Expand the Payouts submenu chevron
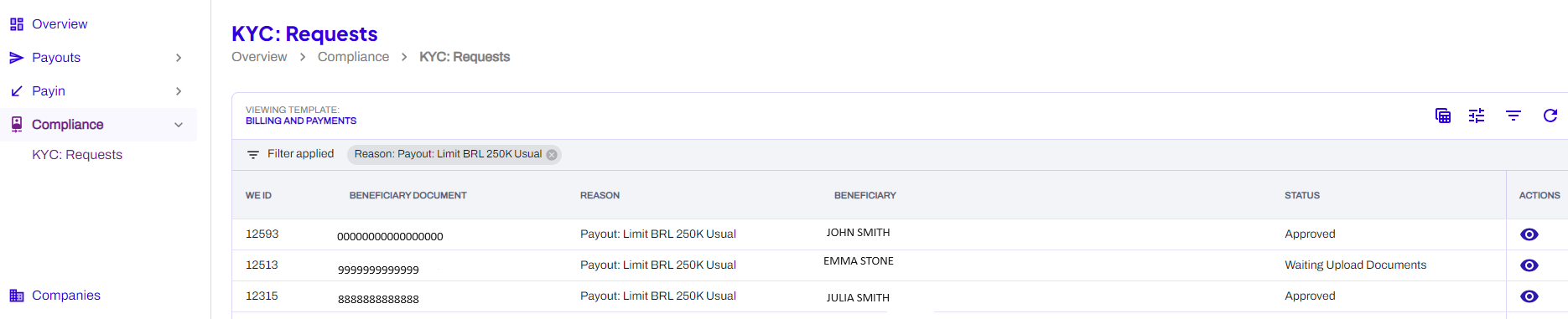The height and width of the screenshot is (319, 1568). [179, 58]
